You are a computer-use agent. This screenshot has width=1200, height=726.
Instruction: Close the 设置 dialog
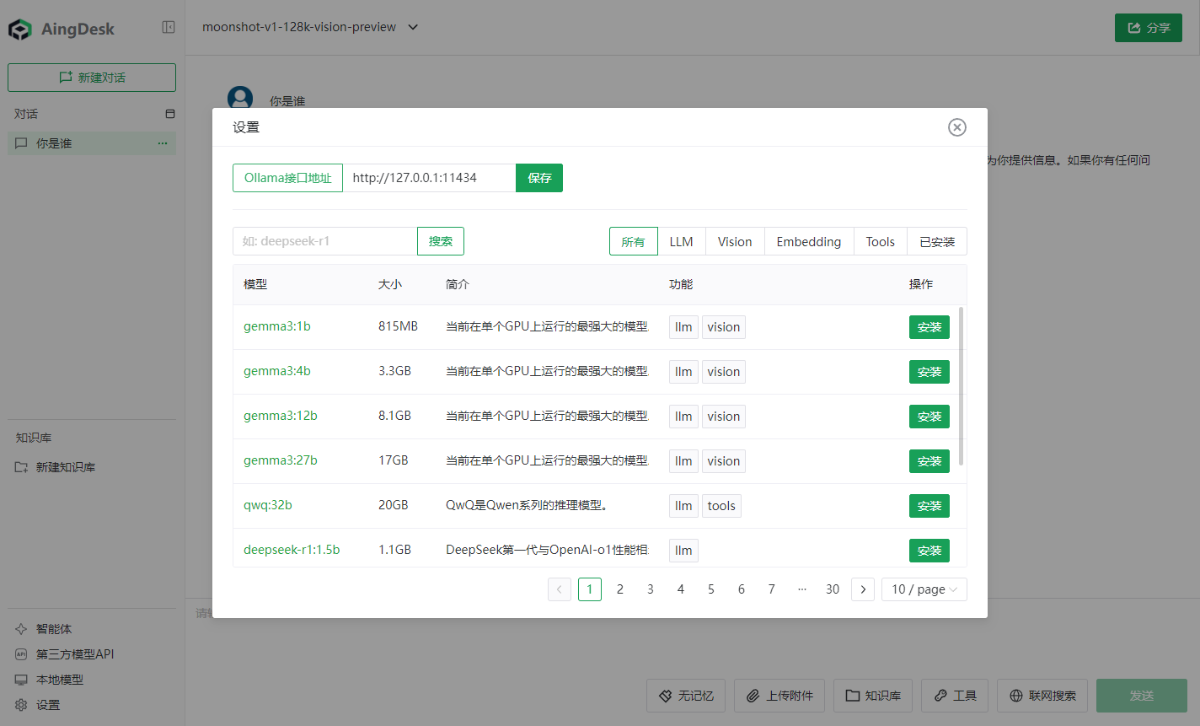pos(957,127)
